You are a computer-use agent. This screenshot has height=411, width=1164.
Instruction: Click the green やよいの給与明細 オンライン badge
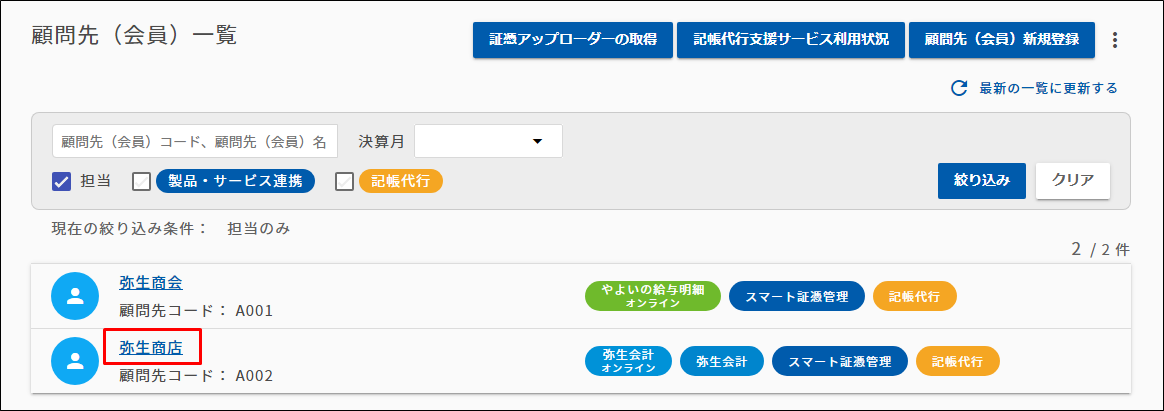[x=652, y=296]
